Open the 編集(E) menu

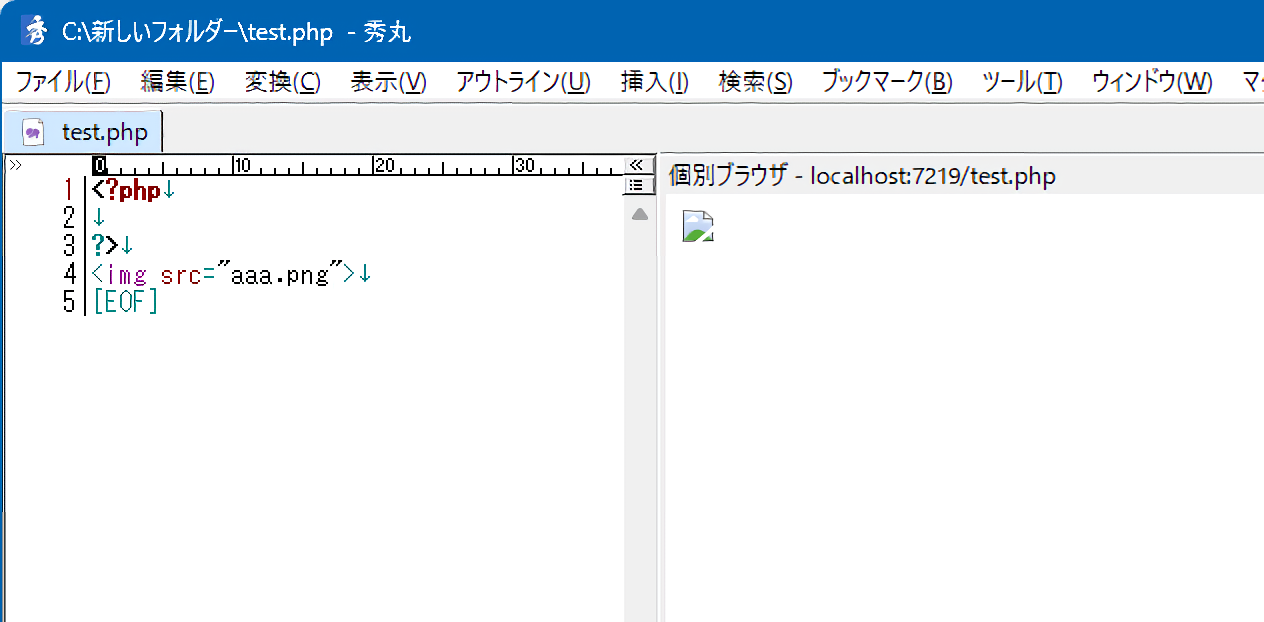pyautogui.click(x=177, y=82)
